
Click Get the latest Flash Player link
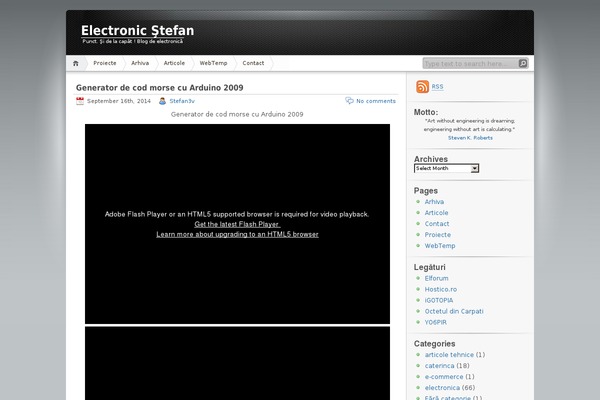pos(237,224)
